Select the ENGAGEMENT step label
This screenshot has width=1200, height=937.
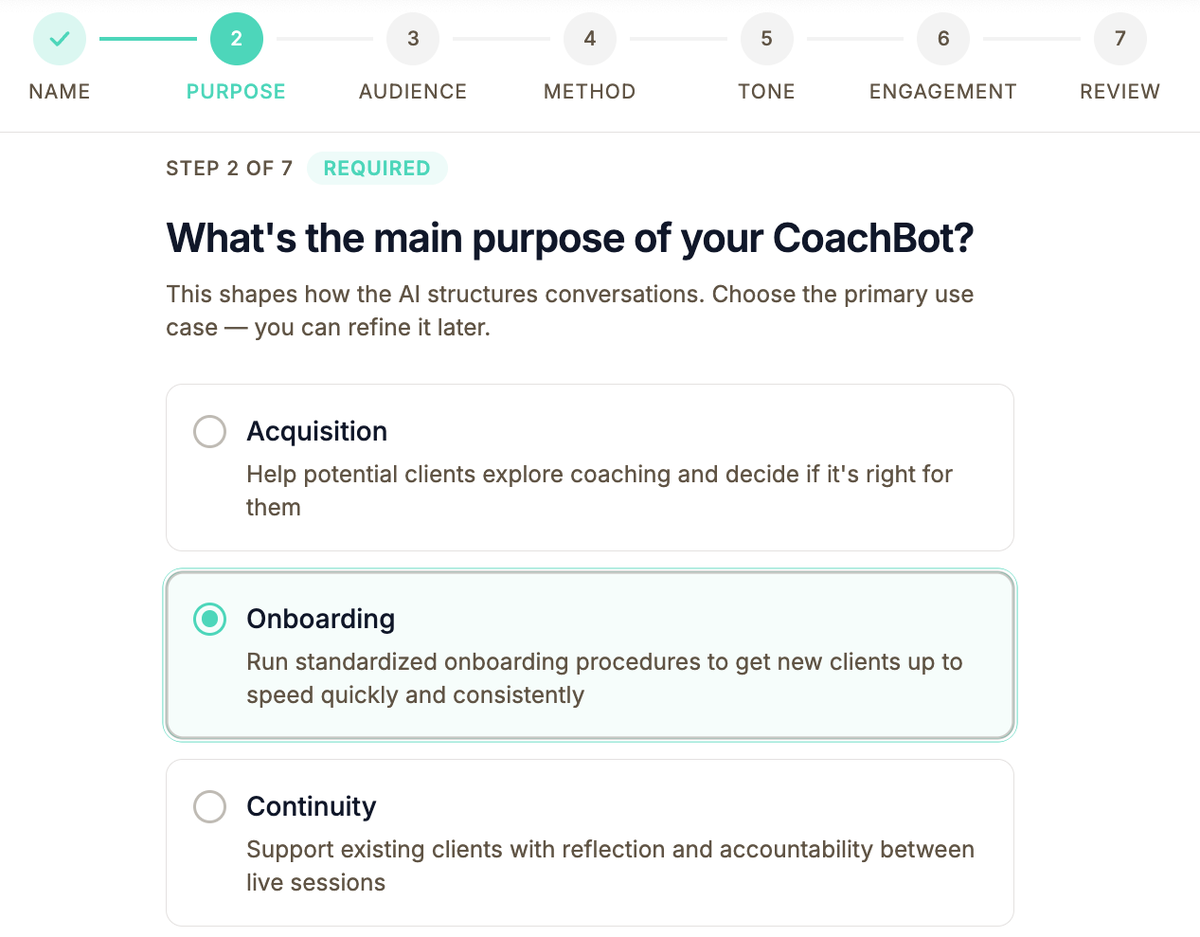(942, 91)
